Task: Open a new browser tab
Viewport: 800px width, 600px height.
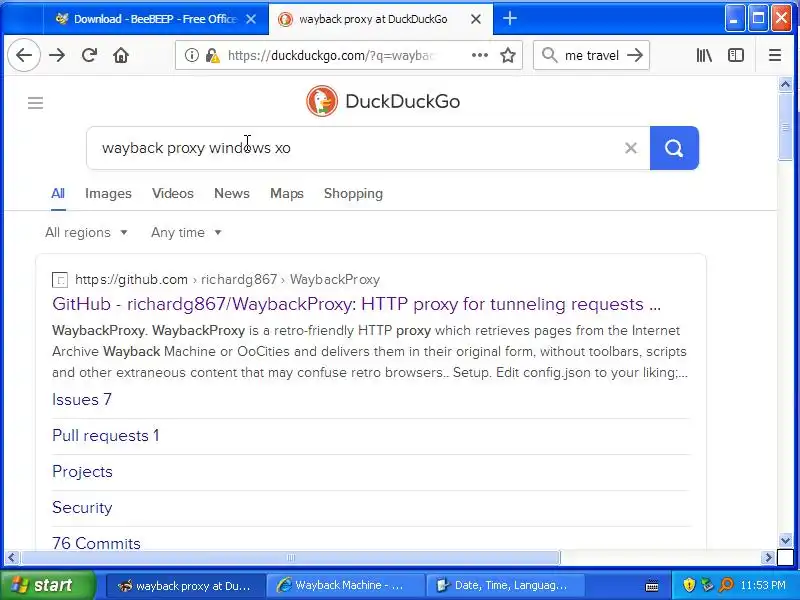Action: coord(510,19)
